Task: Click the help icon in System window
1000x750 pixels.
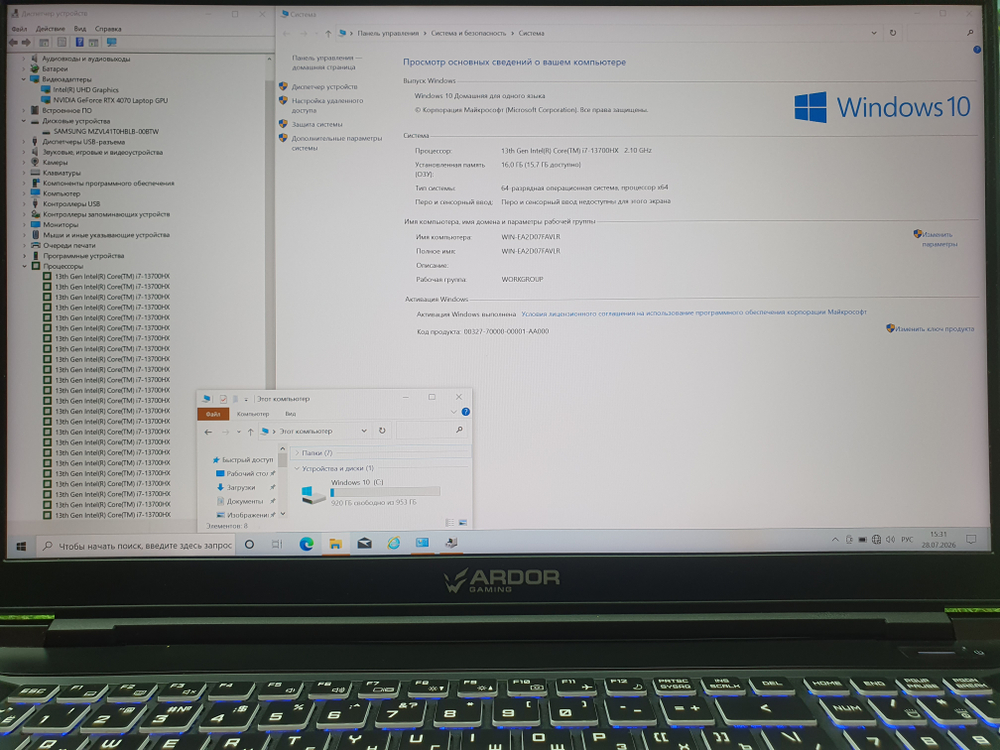Action: (976, 50)
